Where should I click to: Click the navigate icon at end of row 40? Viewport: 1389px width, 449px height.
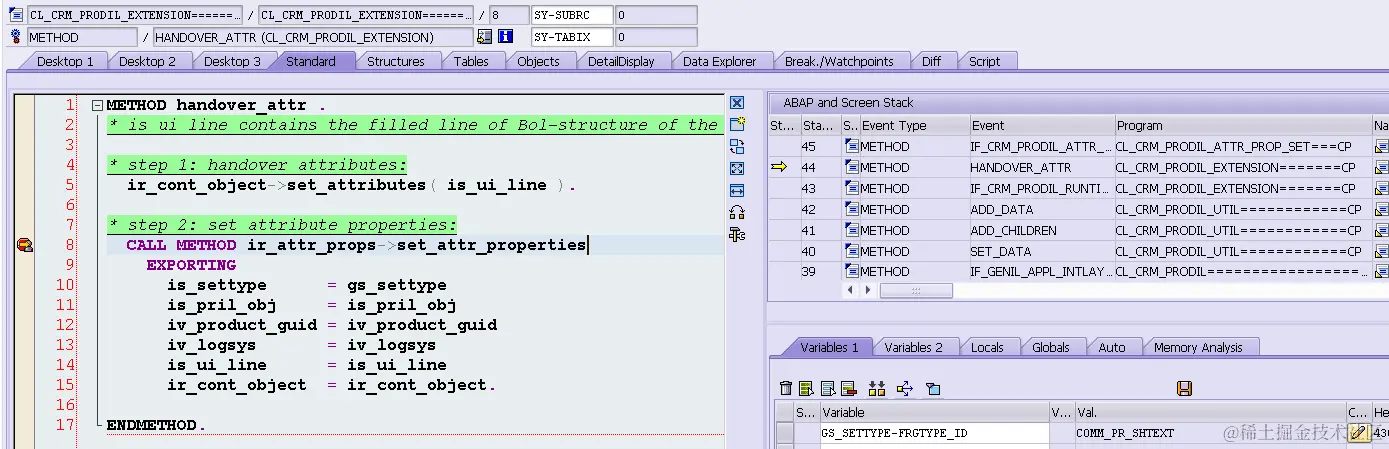pos(1381,251)
